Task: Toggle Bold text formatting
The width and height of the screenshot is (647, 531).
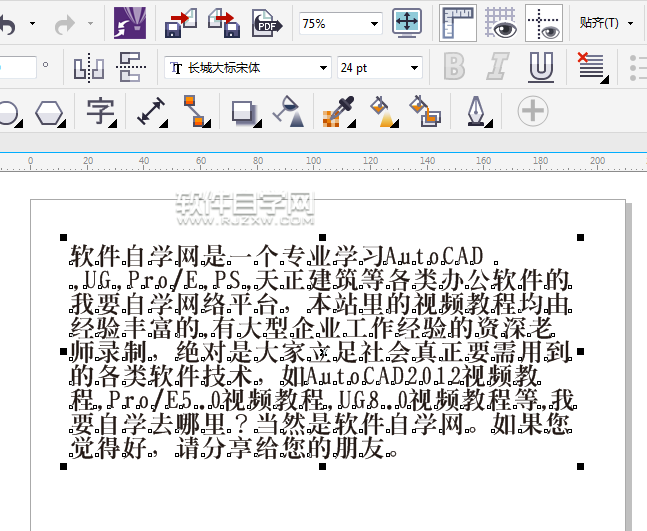Action: pos(454,66)
